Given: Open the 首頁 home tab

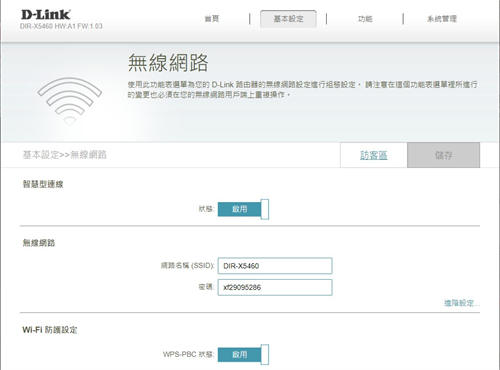Looking at the screenshot, I should [x=212, y=19].
